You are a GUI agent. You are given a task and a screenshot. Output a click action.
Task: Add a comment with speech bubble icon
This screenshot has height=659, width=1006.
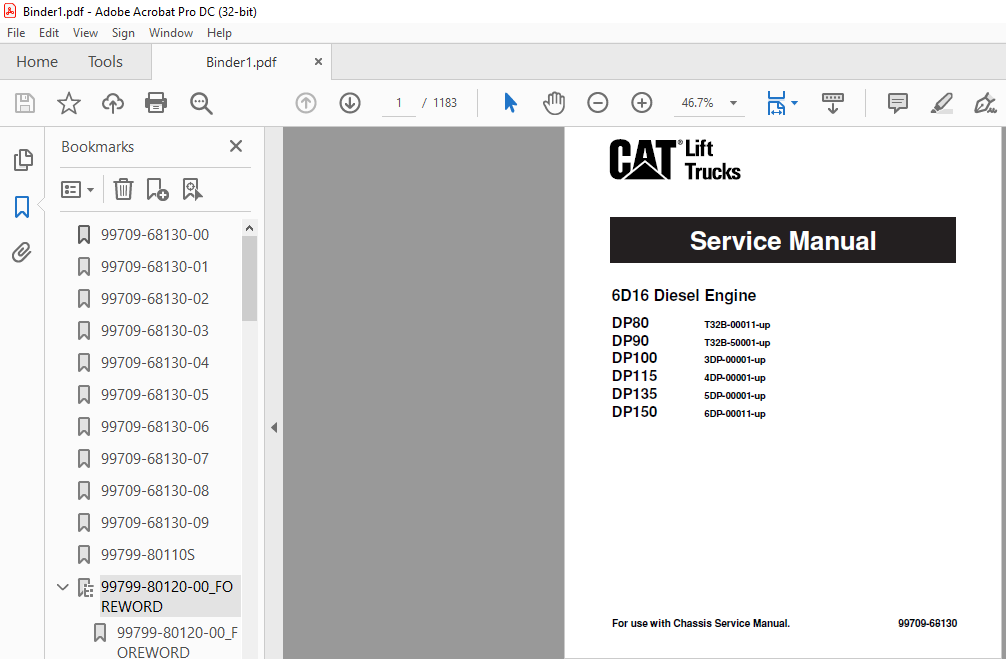898,103
